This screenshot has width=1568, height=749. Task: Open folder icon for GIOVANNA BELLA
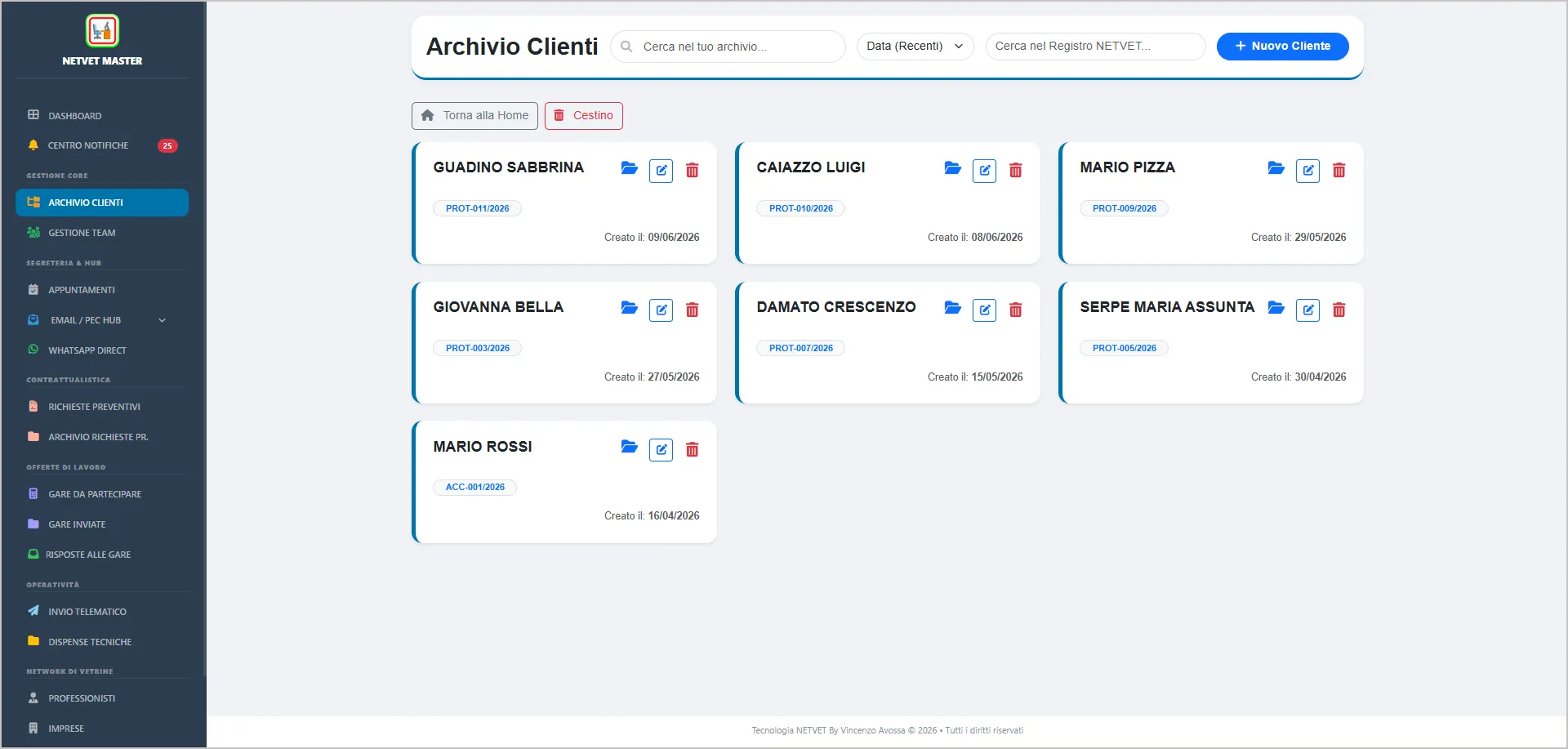click(629, 308)
